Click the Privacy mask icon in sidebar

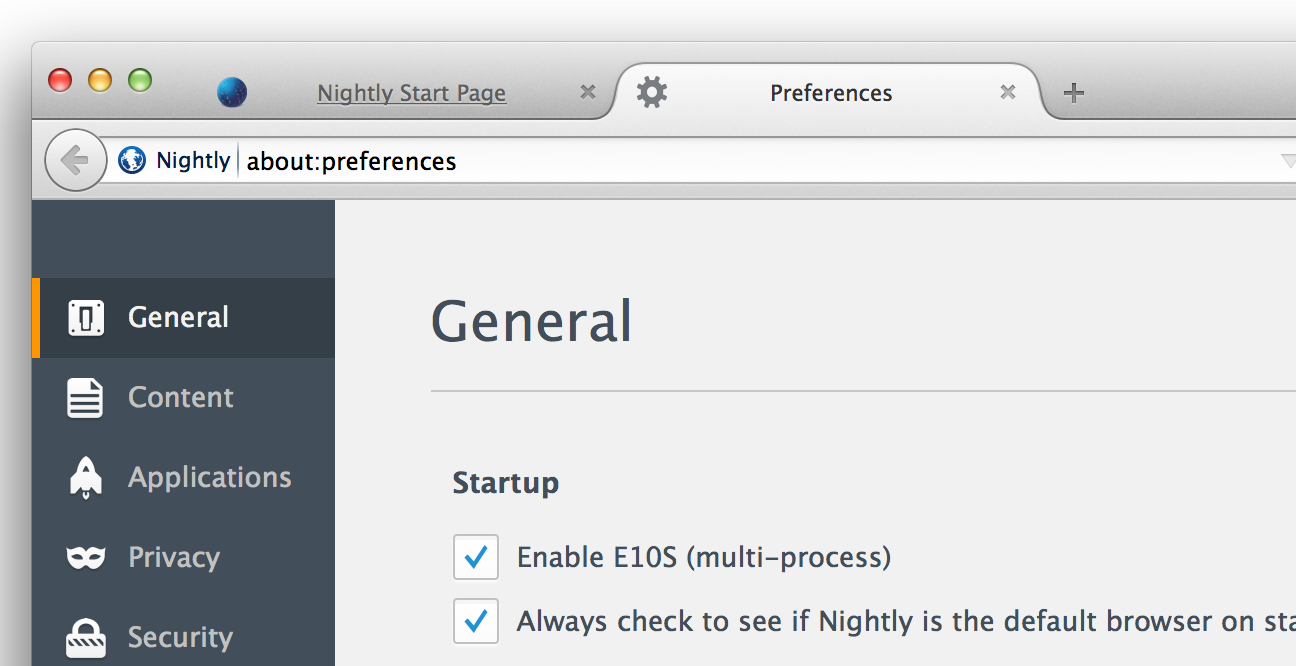tap(86, 557)
